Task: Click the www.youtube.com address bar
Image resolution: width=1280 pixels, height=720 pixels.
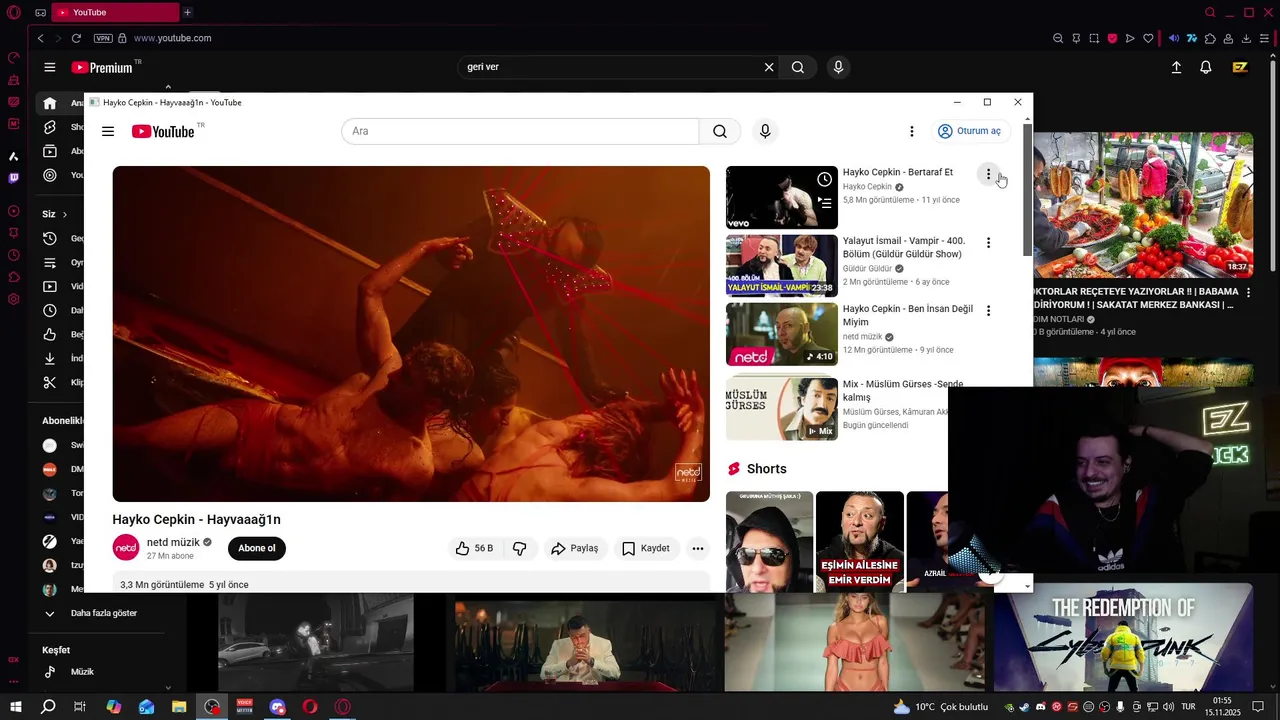Action: pyautogui.click(x=172, y=38)
